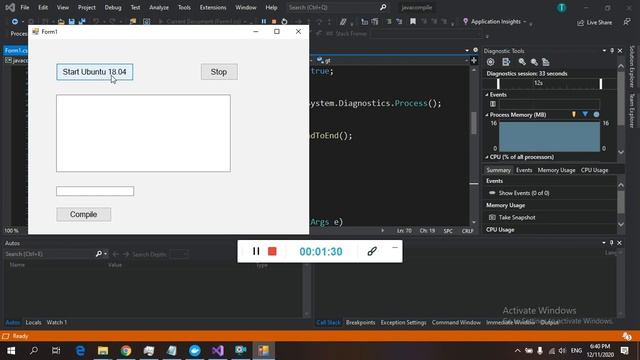The image size is (640, 360).
Task: Focus the large output text box in Form1
Action: coord(143,133)
